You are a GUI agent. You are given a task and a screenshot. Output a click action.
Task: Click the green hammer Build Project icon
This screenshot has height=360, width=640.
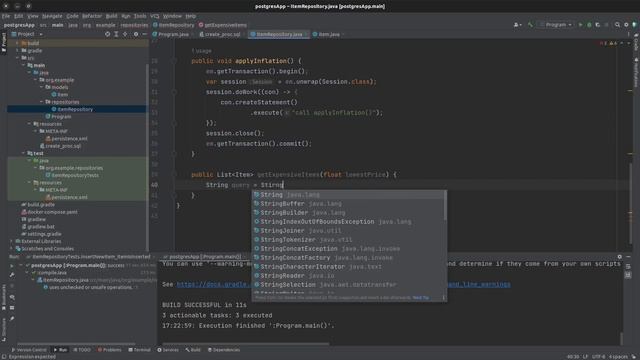coord(530,25)
